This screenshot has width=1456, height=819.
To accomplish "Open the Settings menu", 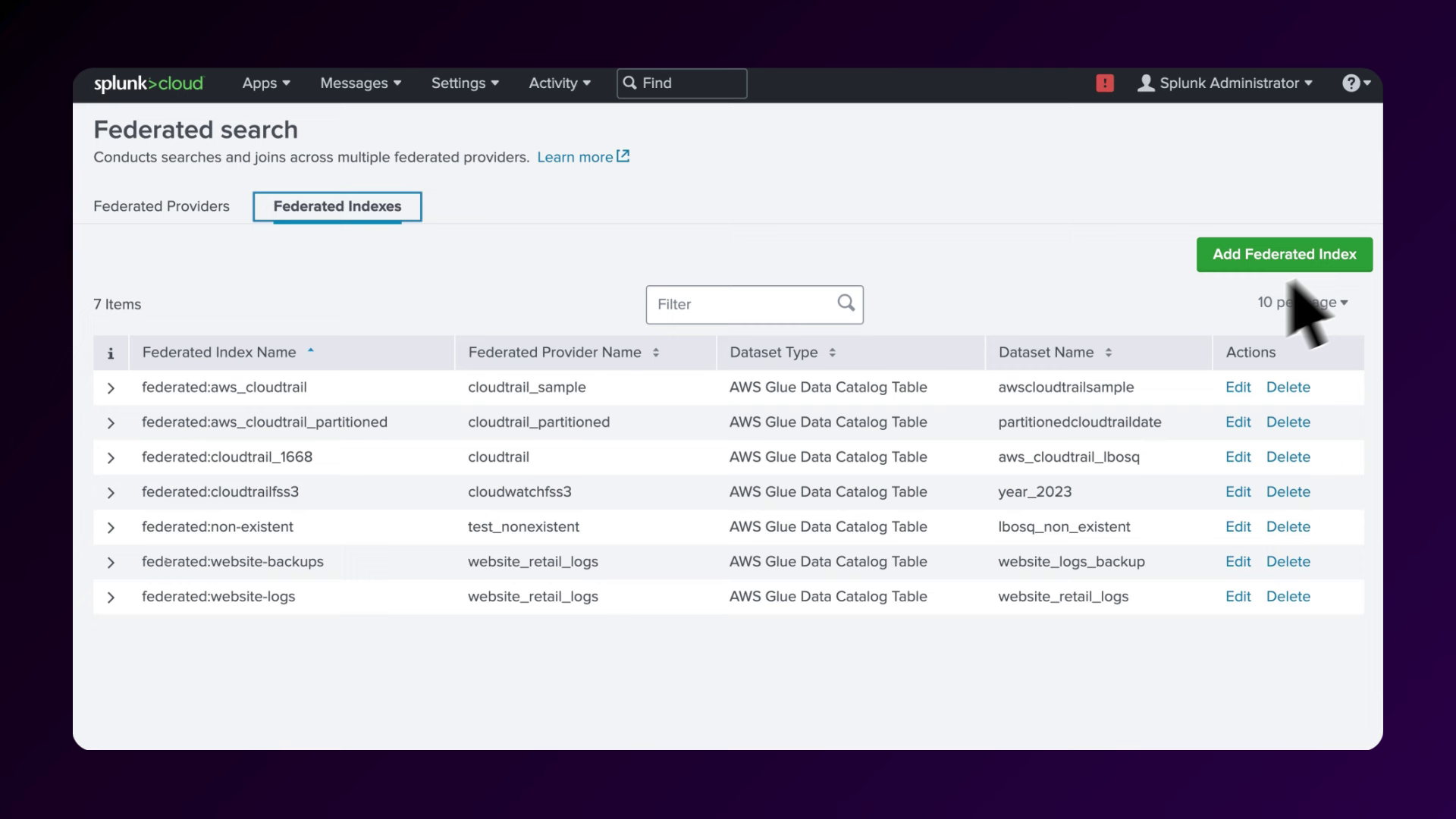I will pyautogui.click(x=464, y=83).
